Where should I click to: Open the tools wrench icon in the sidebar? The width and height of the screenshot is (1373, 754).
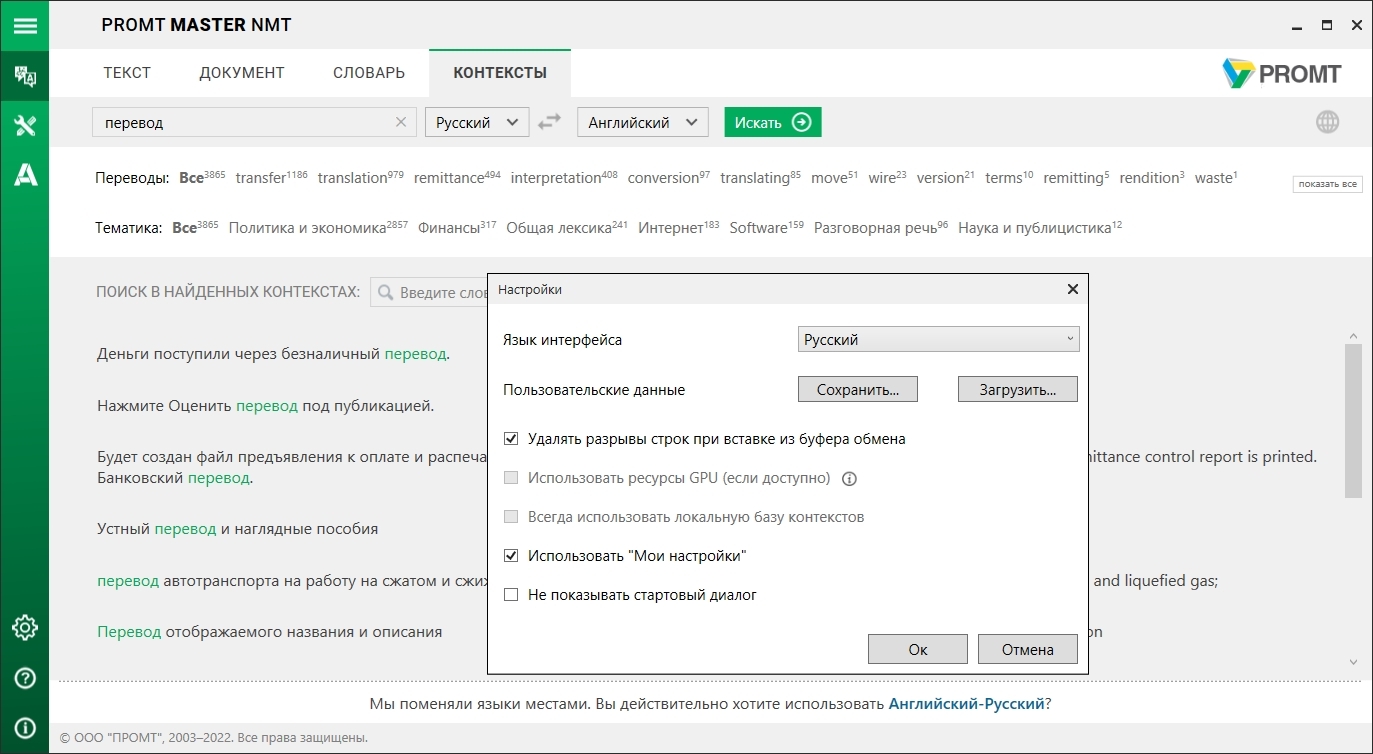pos(24,125)
